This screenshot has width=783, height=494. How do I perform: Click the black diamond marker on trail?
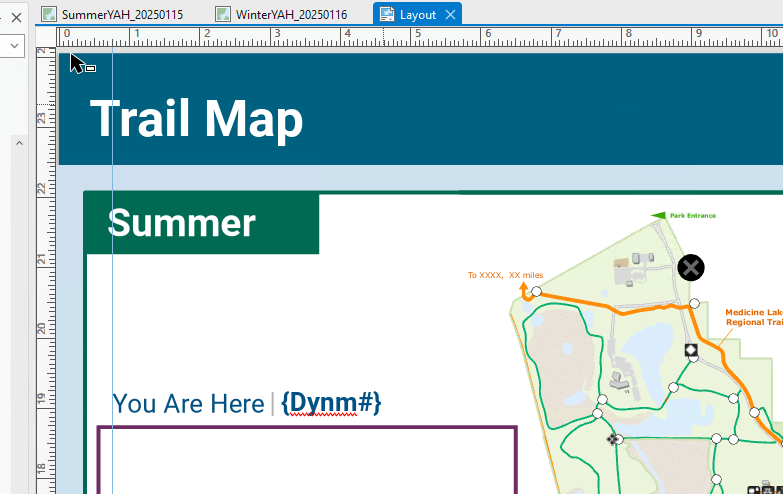pyautogui.click(x=691, y=350)
